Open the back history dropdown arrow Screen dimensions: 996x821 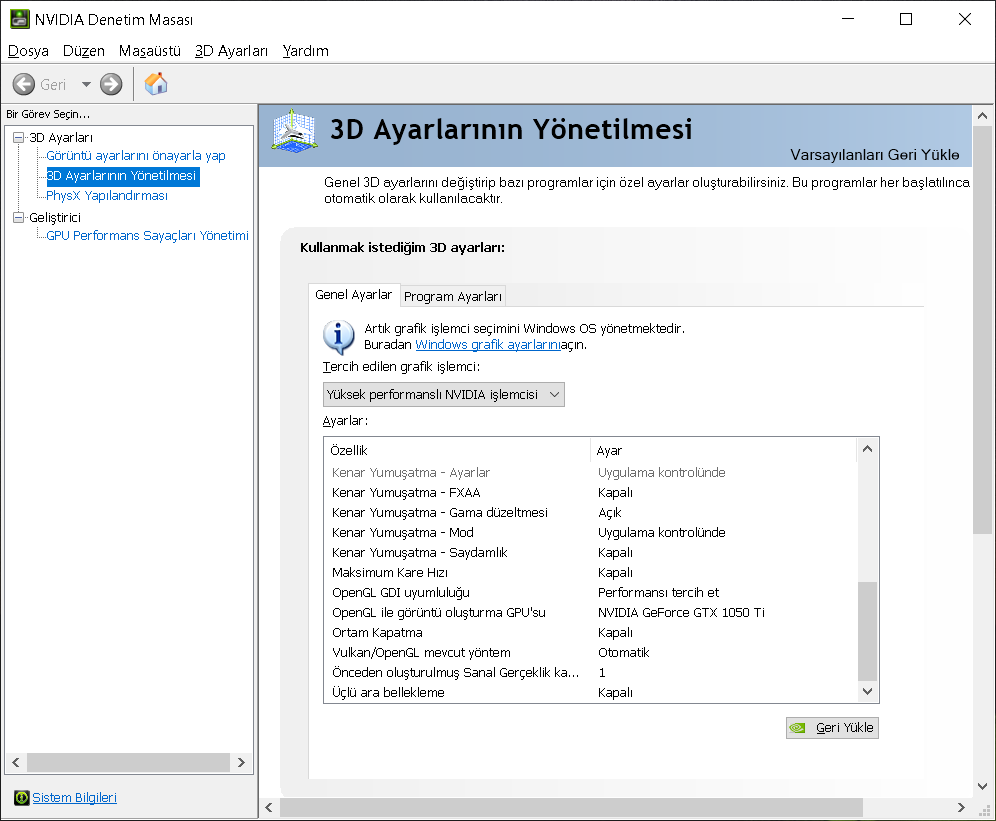(x=86, y=84)
